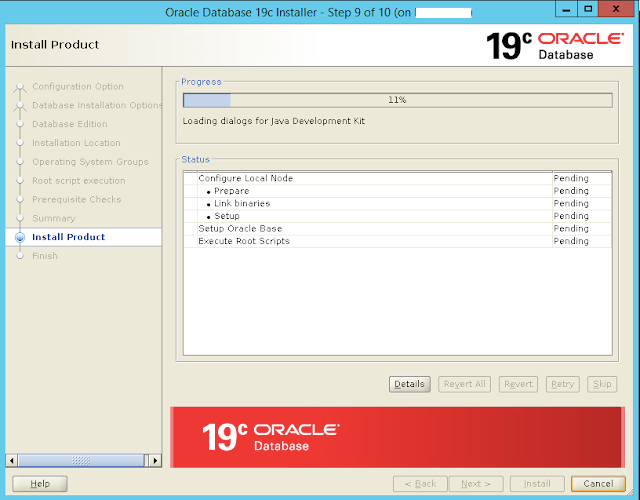Click Pending status for Execute Root Scripts
Screen dimensions: 640x500
click(x=571, y=241)
